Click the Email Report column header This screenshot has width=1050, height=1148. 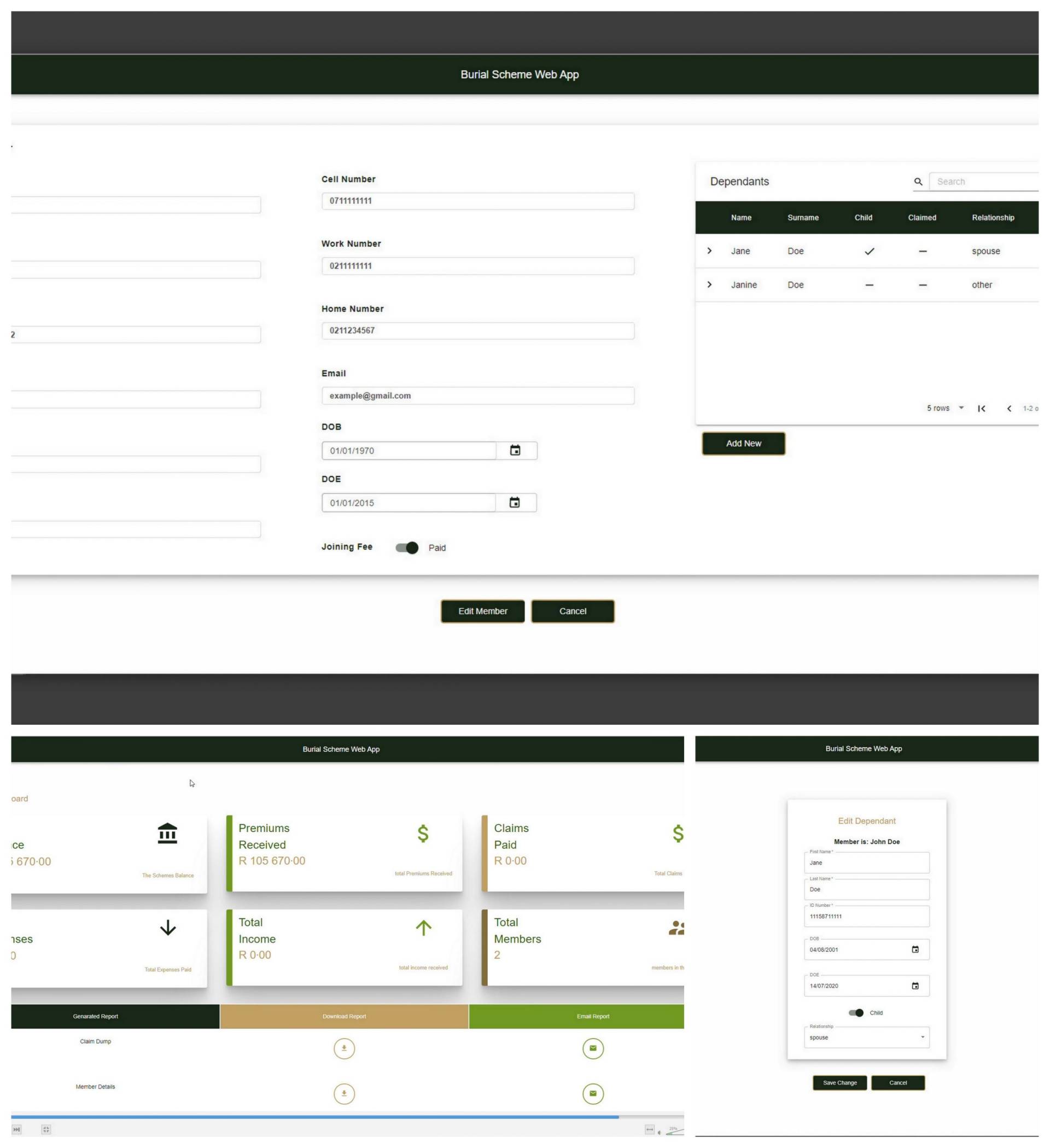click(x=593, y=1016)
